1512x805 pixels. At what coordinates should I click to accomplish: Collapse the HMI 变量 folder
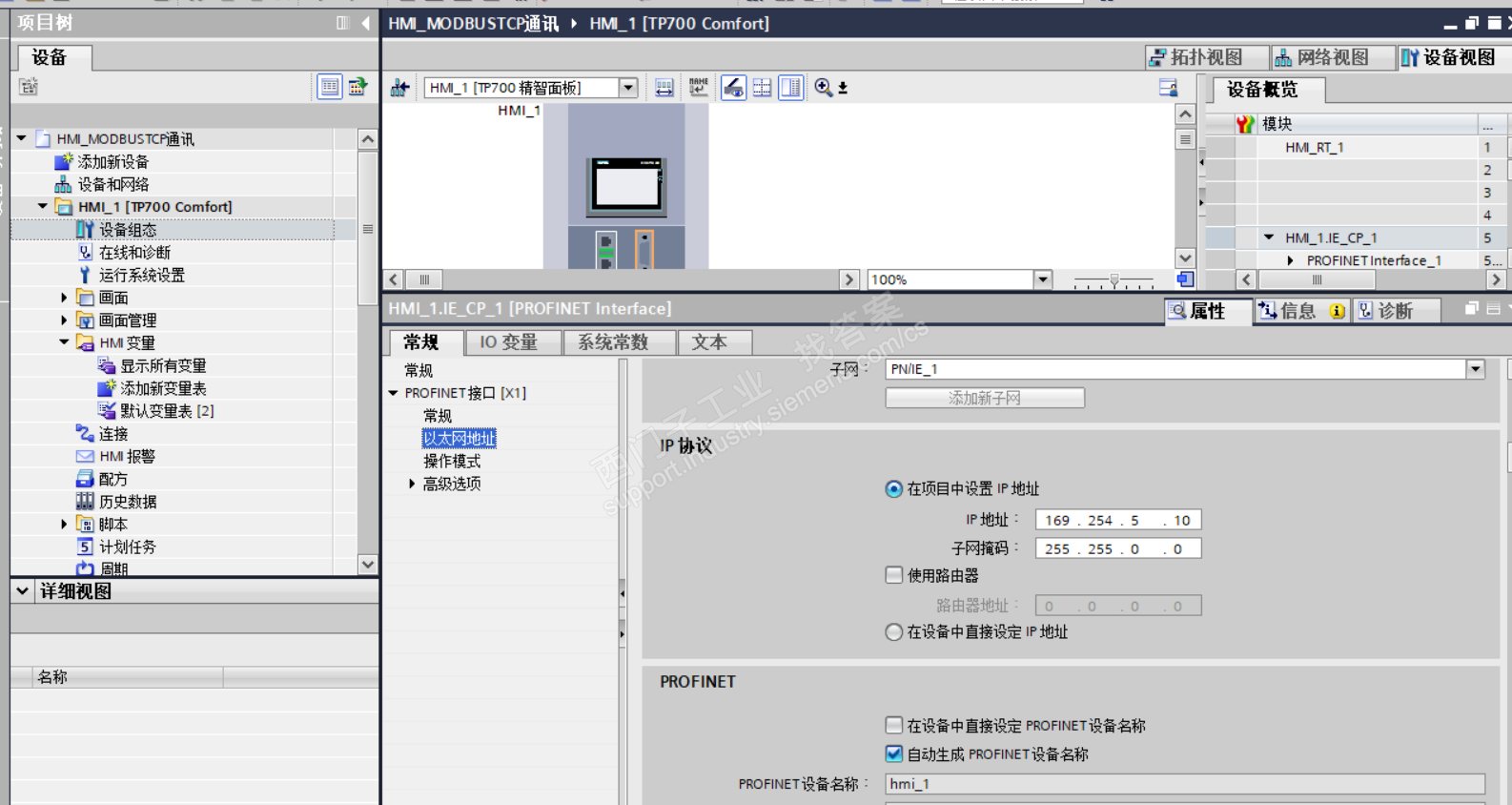[x=64, y=343]
